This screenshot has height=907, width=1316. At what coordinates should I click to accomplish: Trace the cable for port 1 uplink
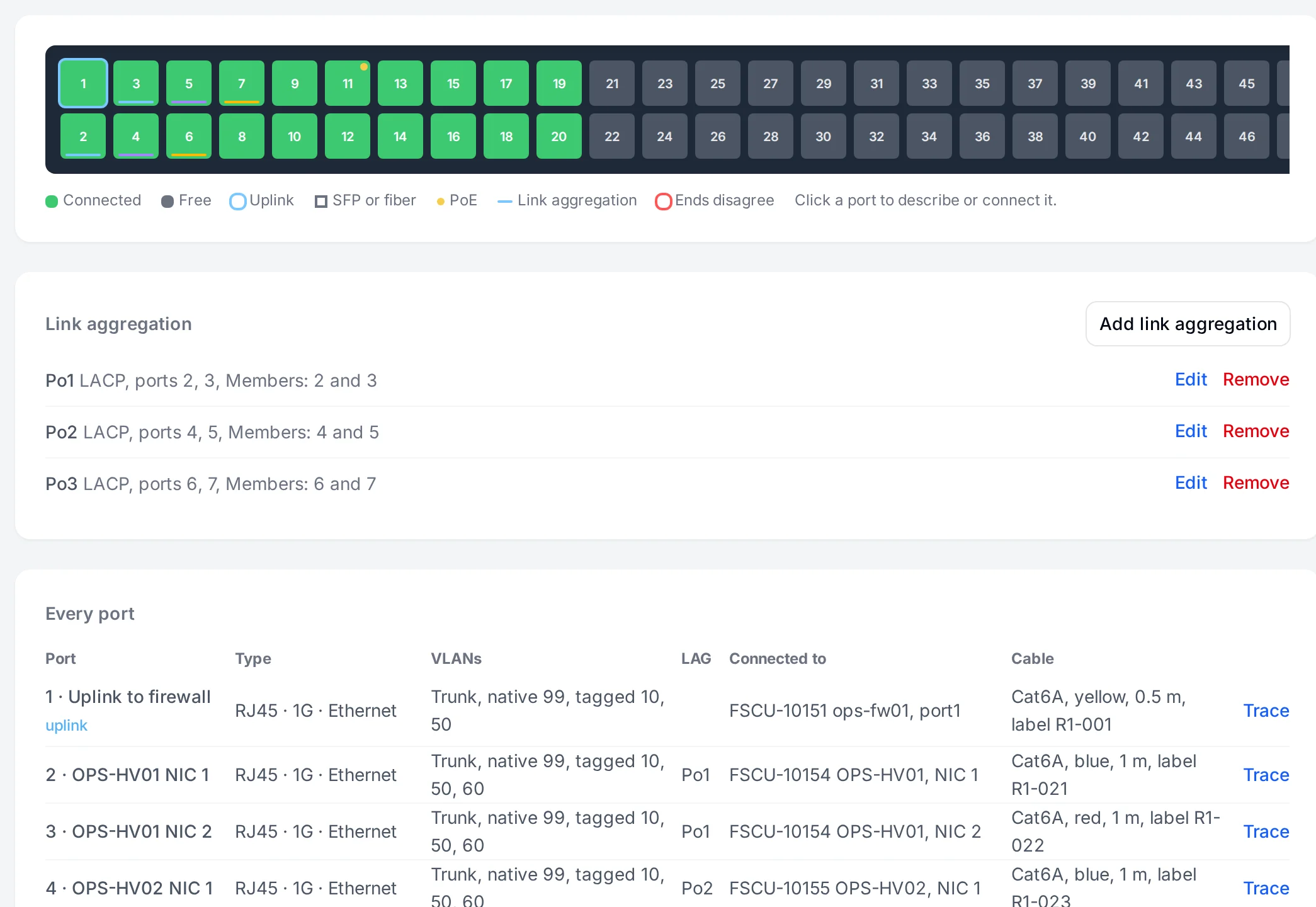pos(1266,710)
